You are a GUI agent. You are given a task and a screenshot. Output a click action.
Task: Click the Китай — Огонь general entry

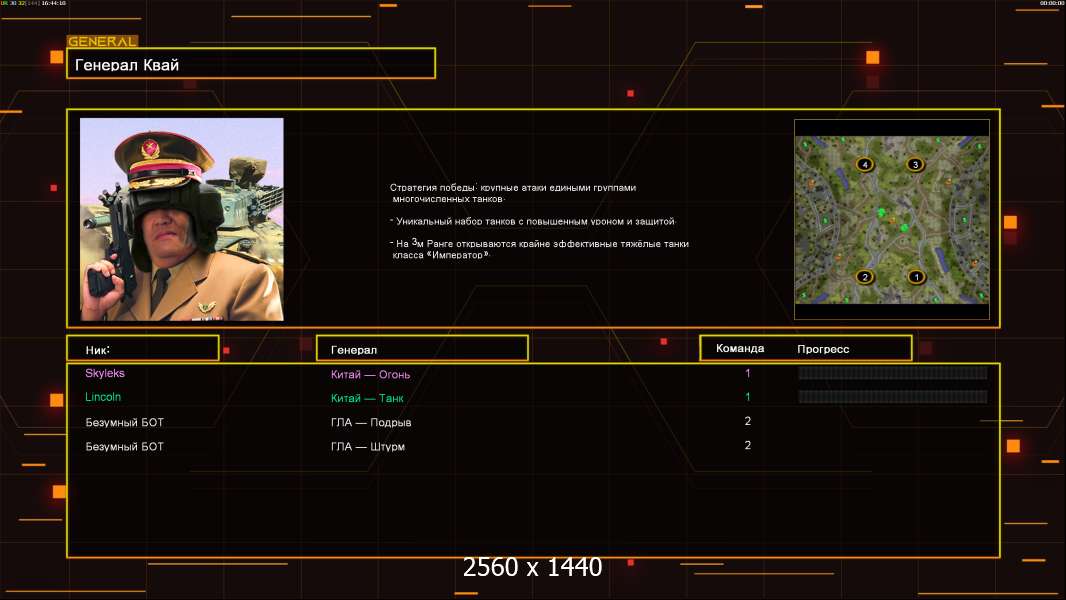[x=370, y=375]
